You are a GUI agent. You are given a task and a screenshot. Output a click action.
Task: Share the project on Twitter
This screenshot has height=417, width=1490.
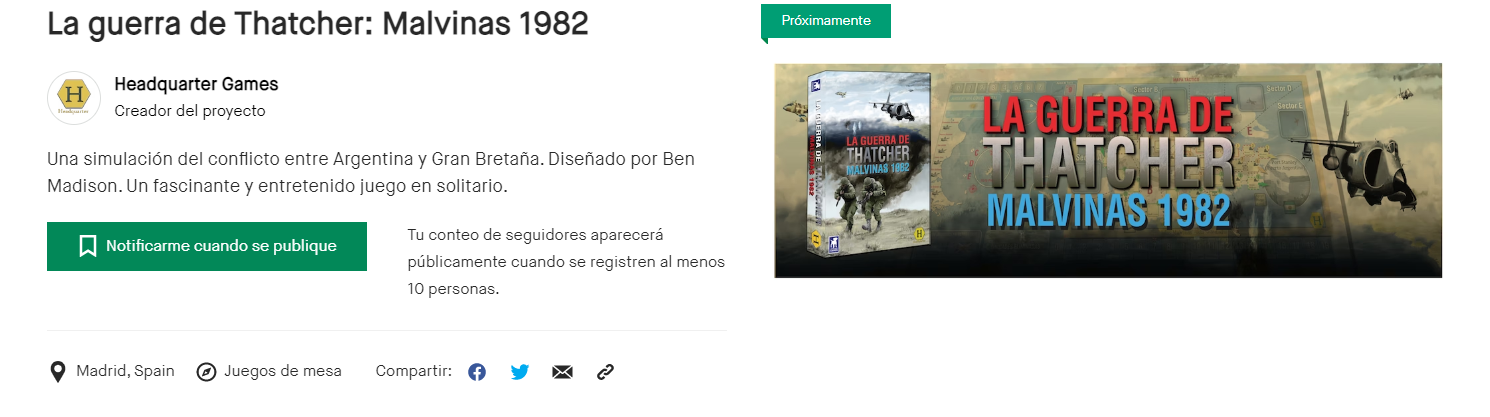(x=520, y=372)
